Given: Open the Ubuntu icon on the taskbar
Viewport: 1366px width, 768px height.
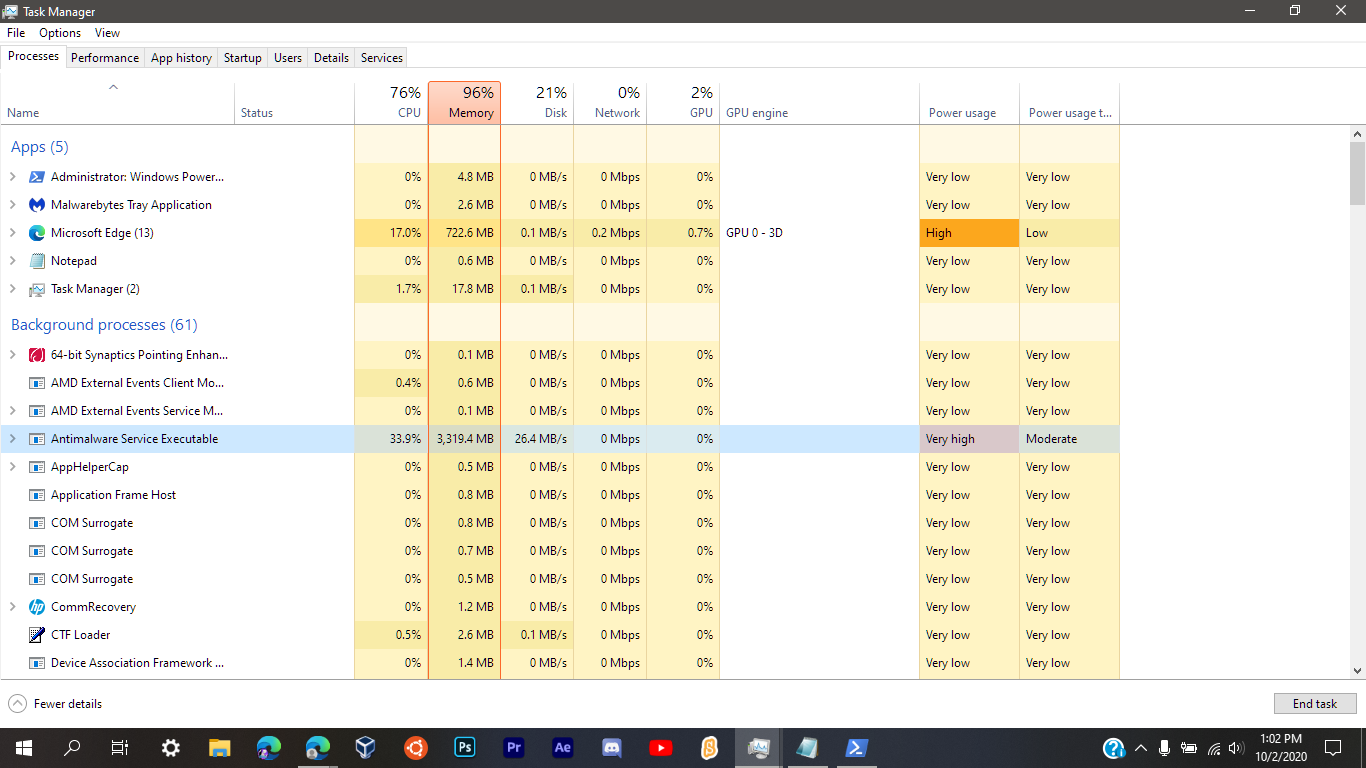Looking at the screenshot, I should pos(416,747).
